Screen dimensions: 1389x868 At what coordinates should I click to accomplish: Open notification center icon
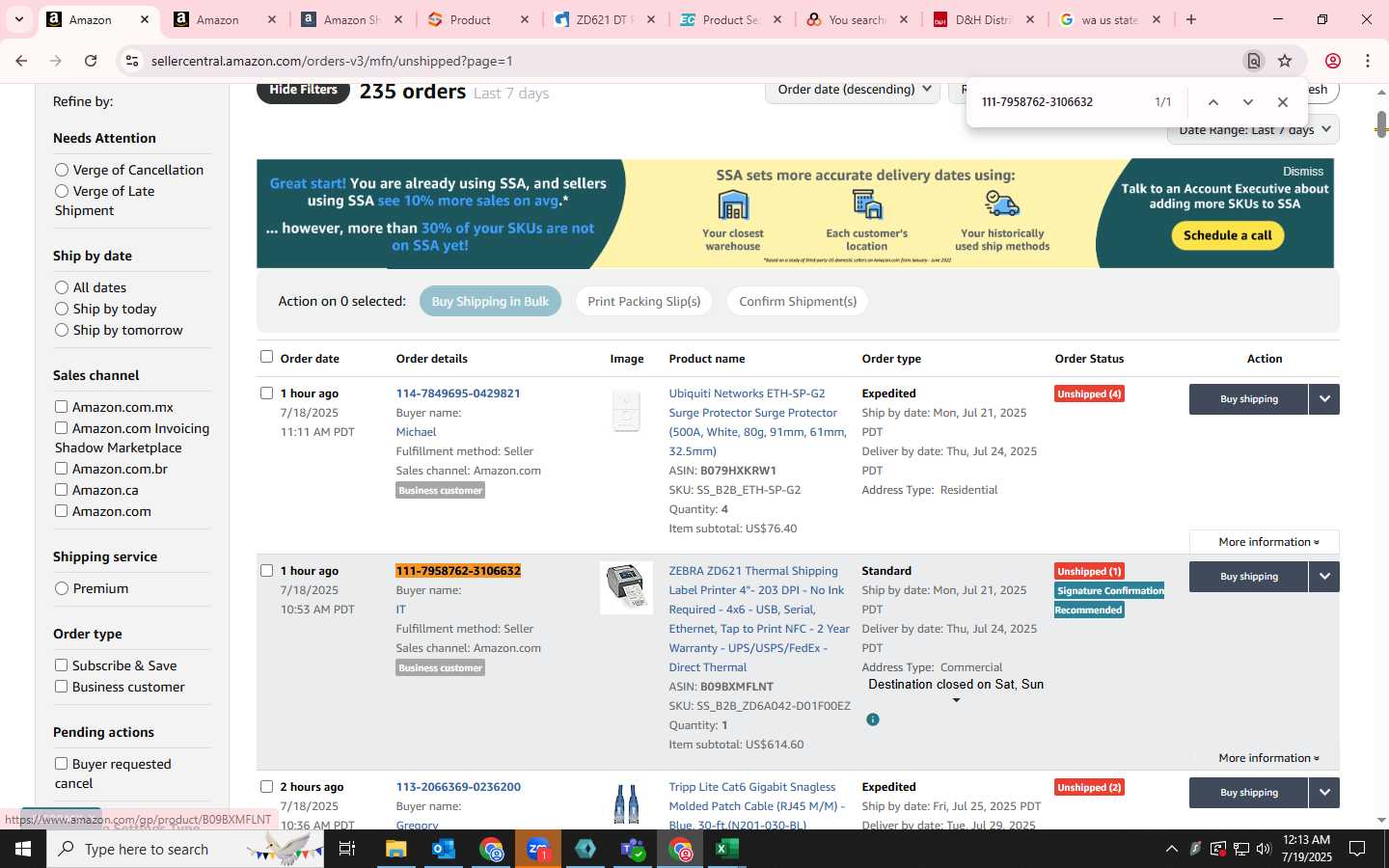[1357, 849]
